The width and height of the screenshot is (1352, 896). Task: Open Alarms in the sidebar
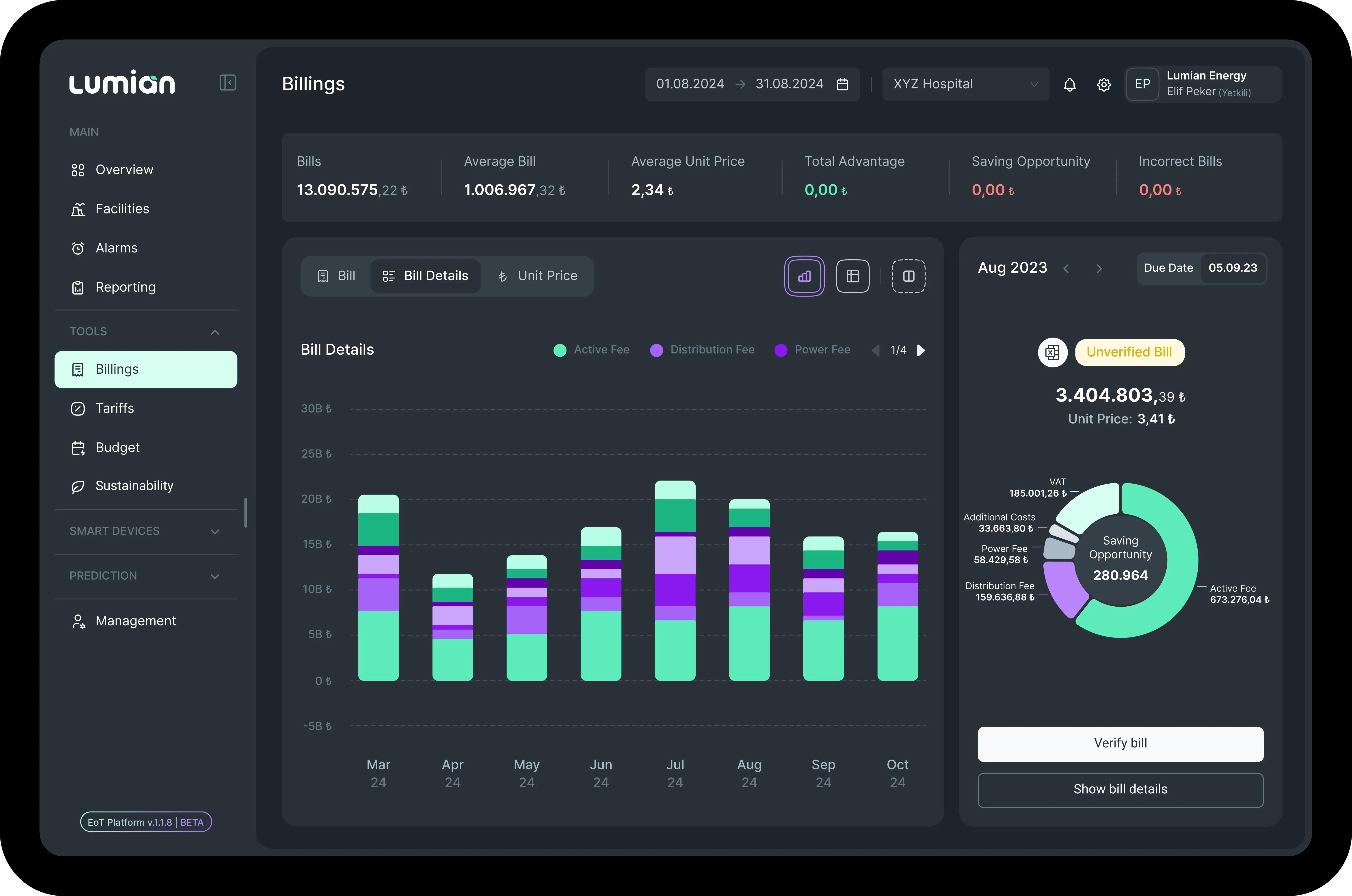coord(146,249)
